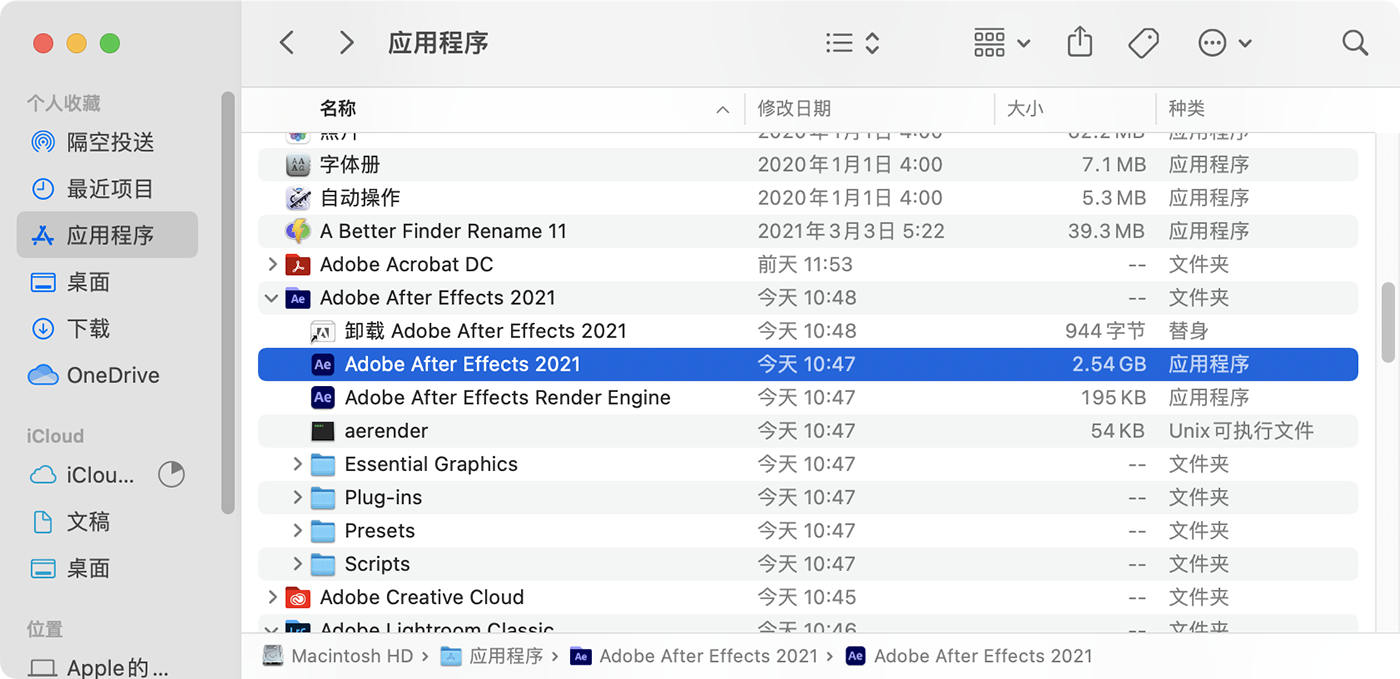Open 桌面 under iCloud in sidebar

click(107, 568)
